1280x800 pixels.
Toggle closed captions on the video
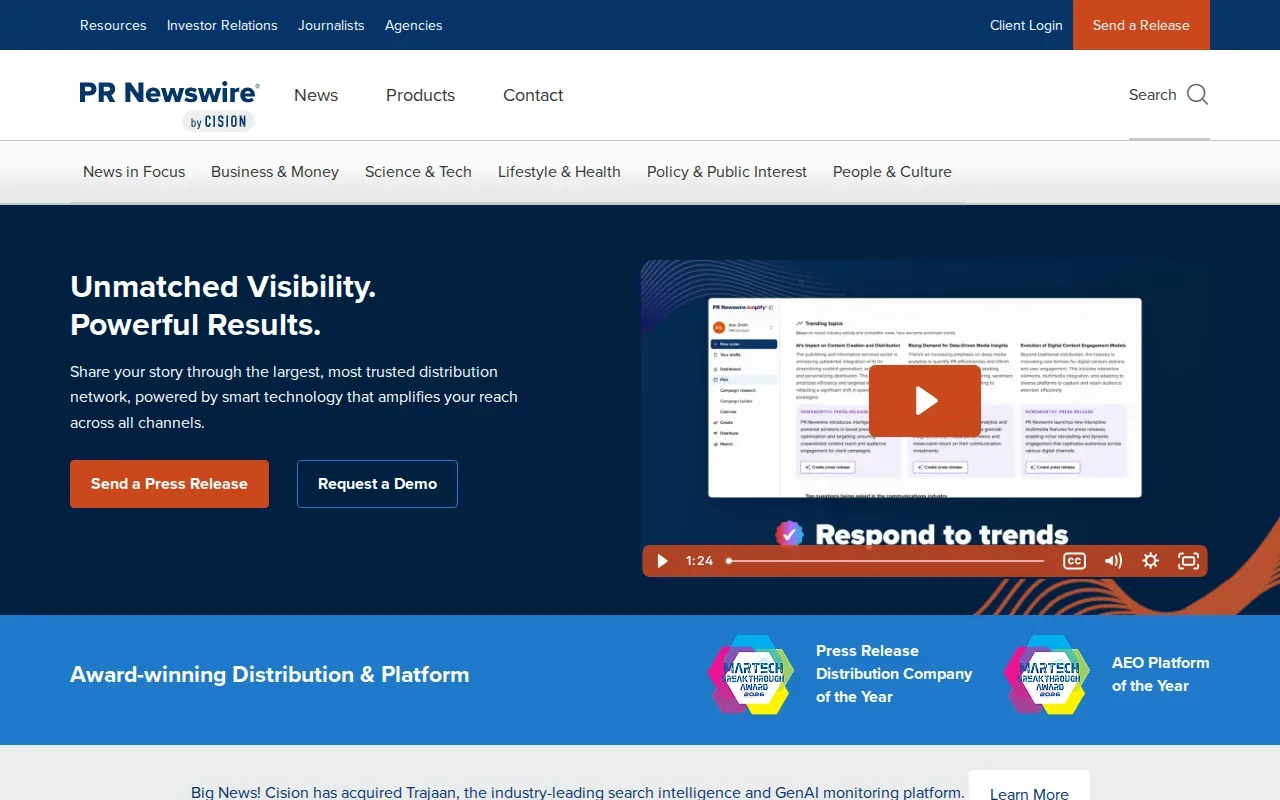1074,561
